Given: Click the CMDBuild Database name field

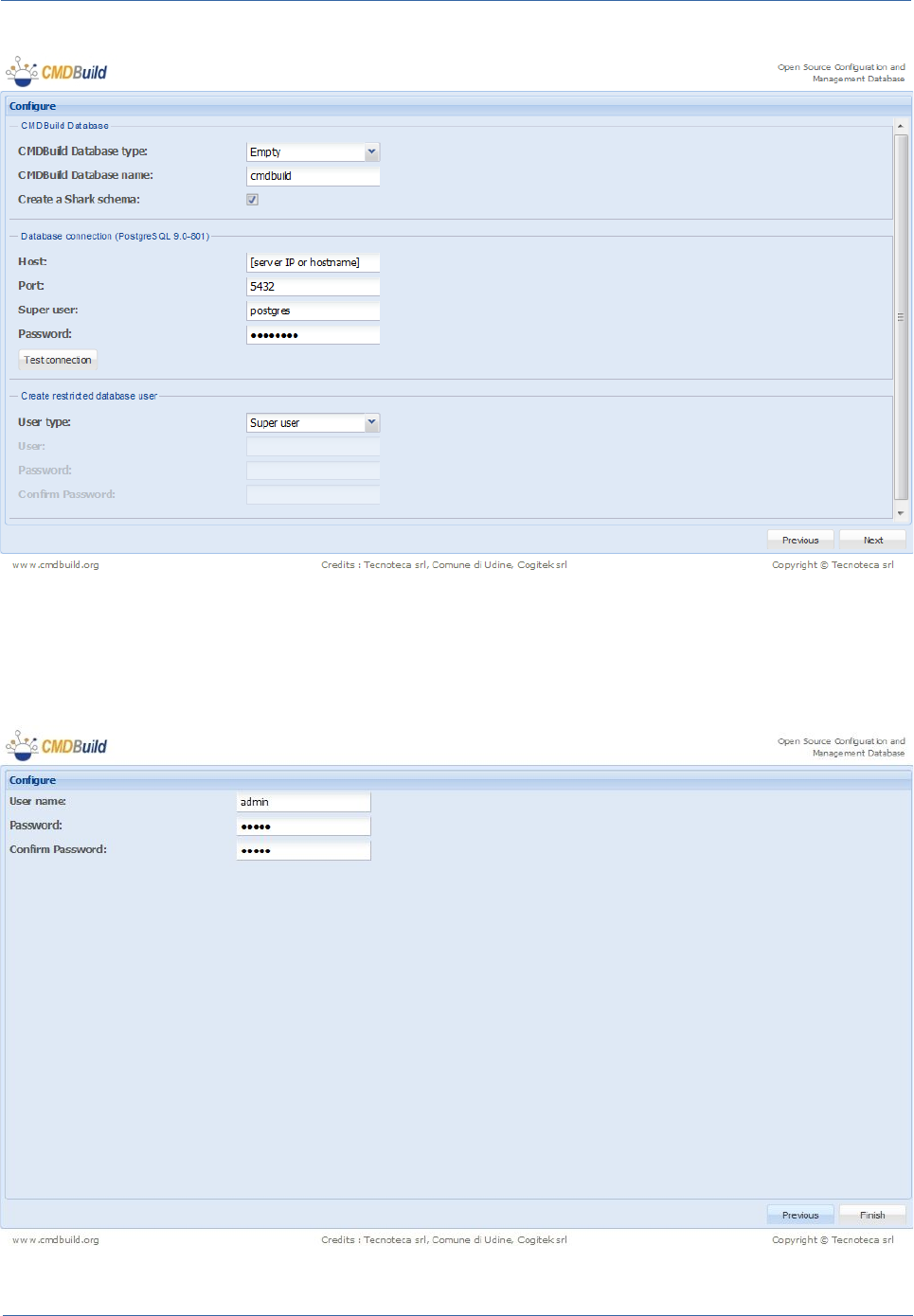Looking at the screenshot, I should 313,176.
